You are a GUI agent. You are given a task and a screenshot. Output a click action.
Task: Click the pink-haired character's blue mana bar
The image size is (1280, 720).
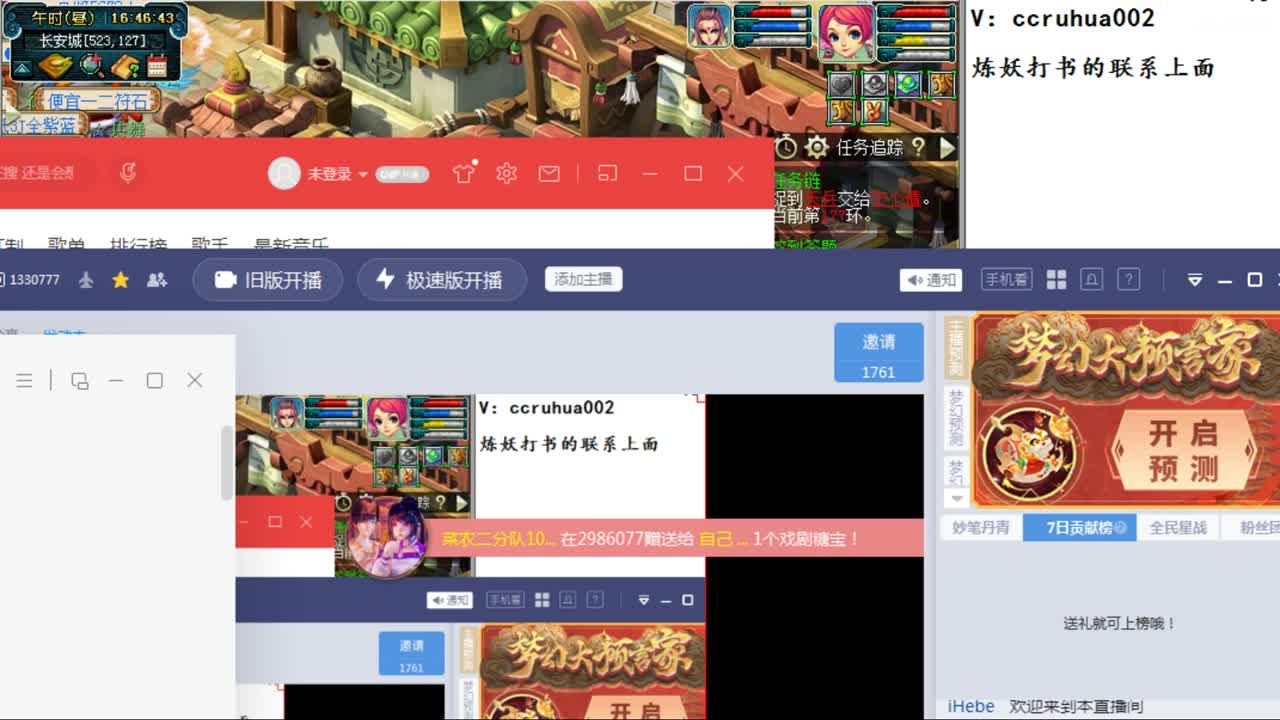(916, 27)
